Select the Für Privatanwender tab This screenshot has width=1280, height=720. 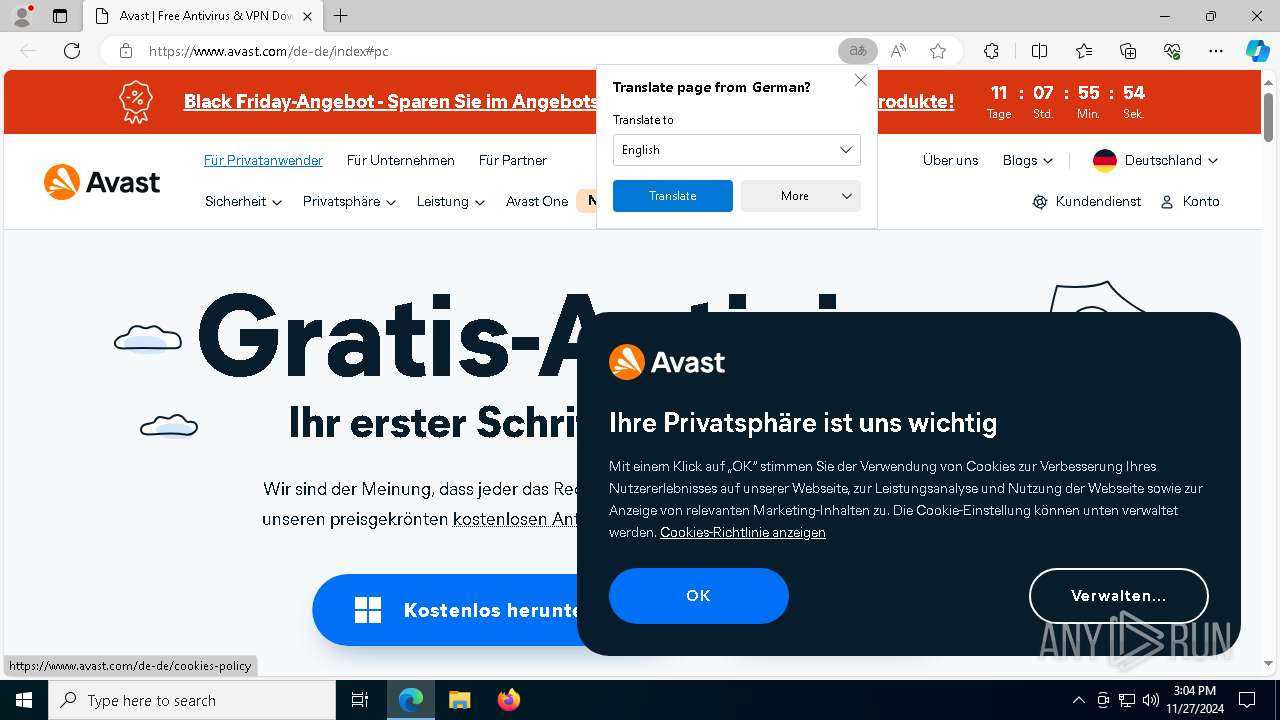click(x=263, y=160)
